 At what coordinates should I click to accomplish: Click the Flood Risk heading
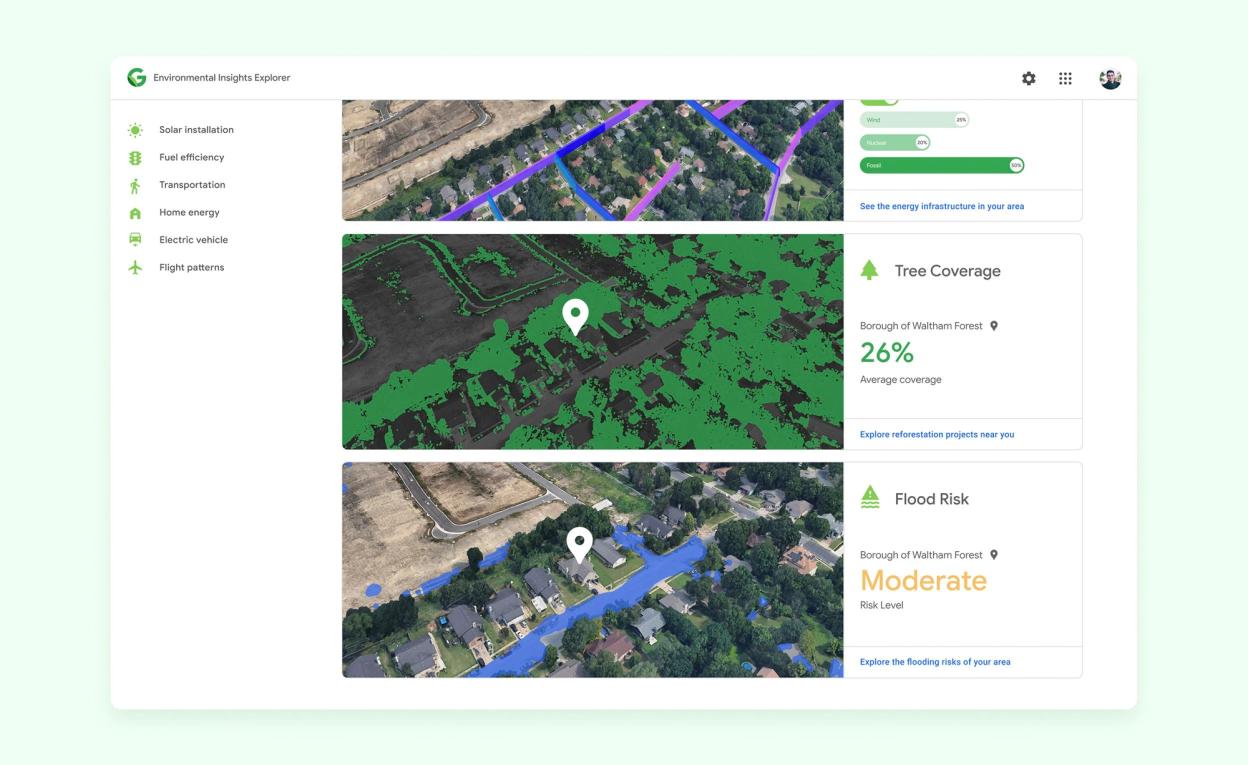(x=931, y=499)
